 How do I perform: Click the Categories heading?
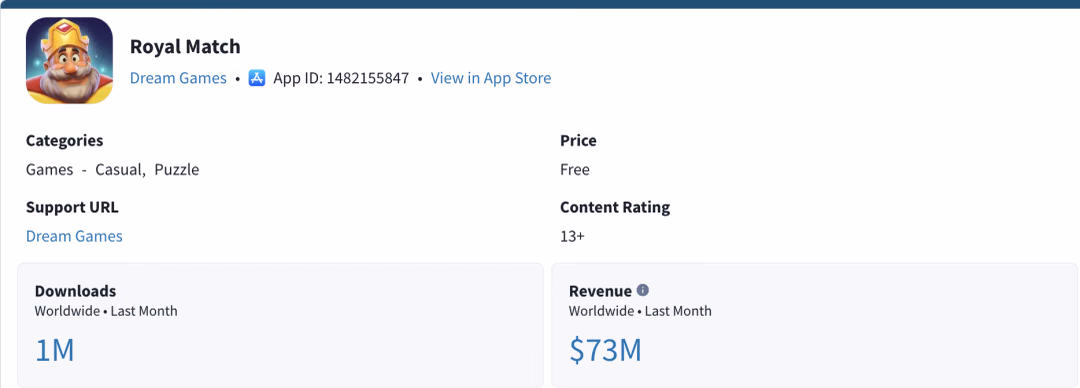click(x=65, y=141)
